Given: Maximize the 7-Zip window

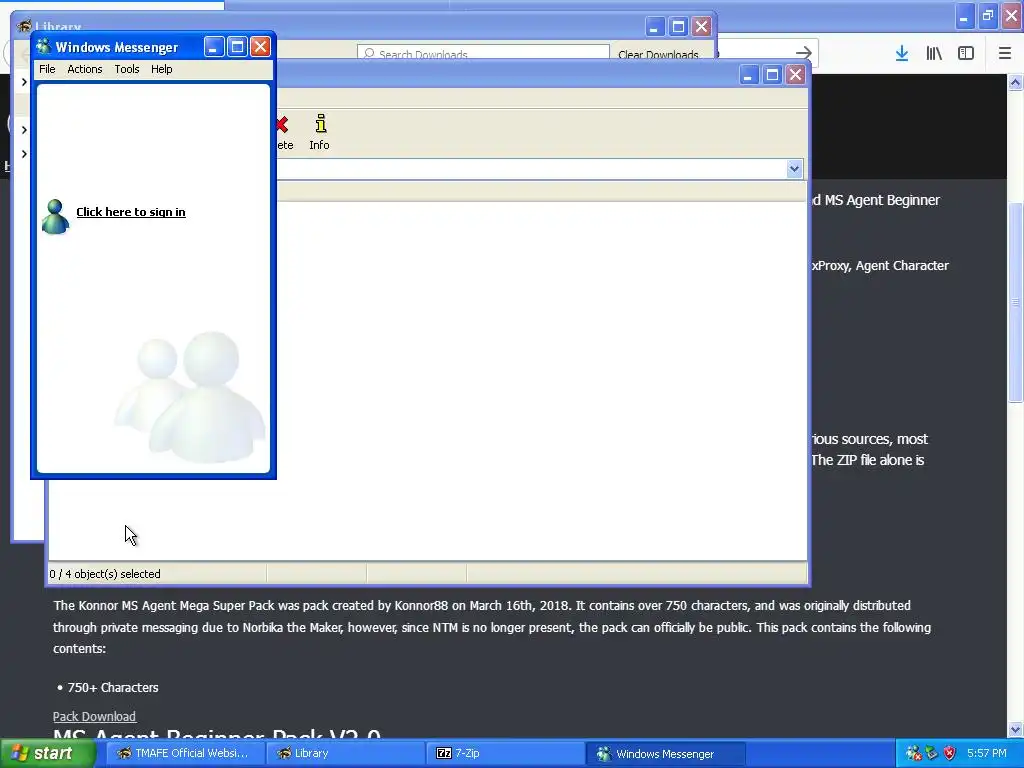Looking at the screenshot, I should tap(772, 75).
